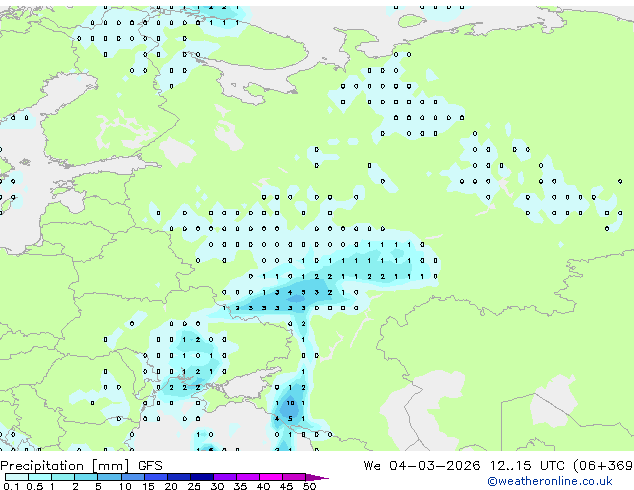The height and width of the screenshot is (490, 634).
Task: Click the '20' legend scale label
Action: pyautogui.click(x=171, y=486)
